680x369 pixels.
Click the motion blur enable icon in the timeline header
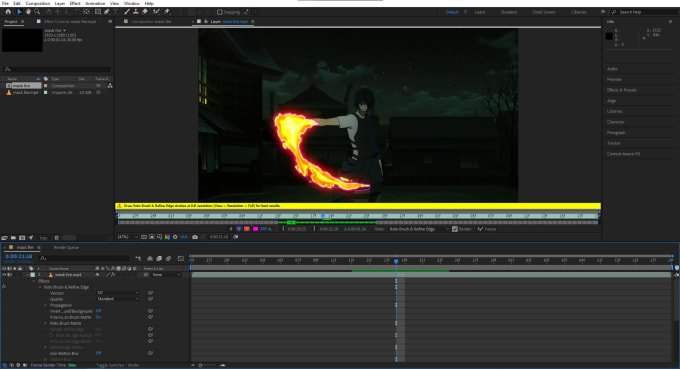click(168, 258)
